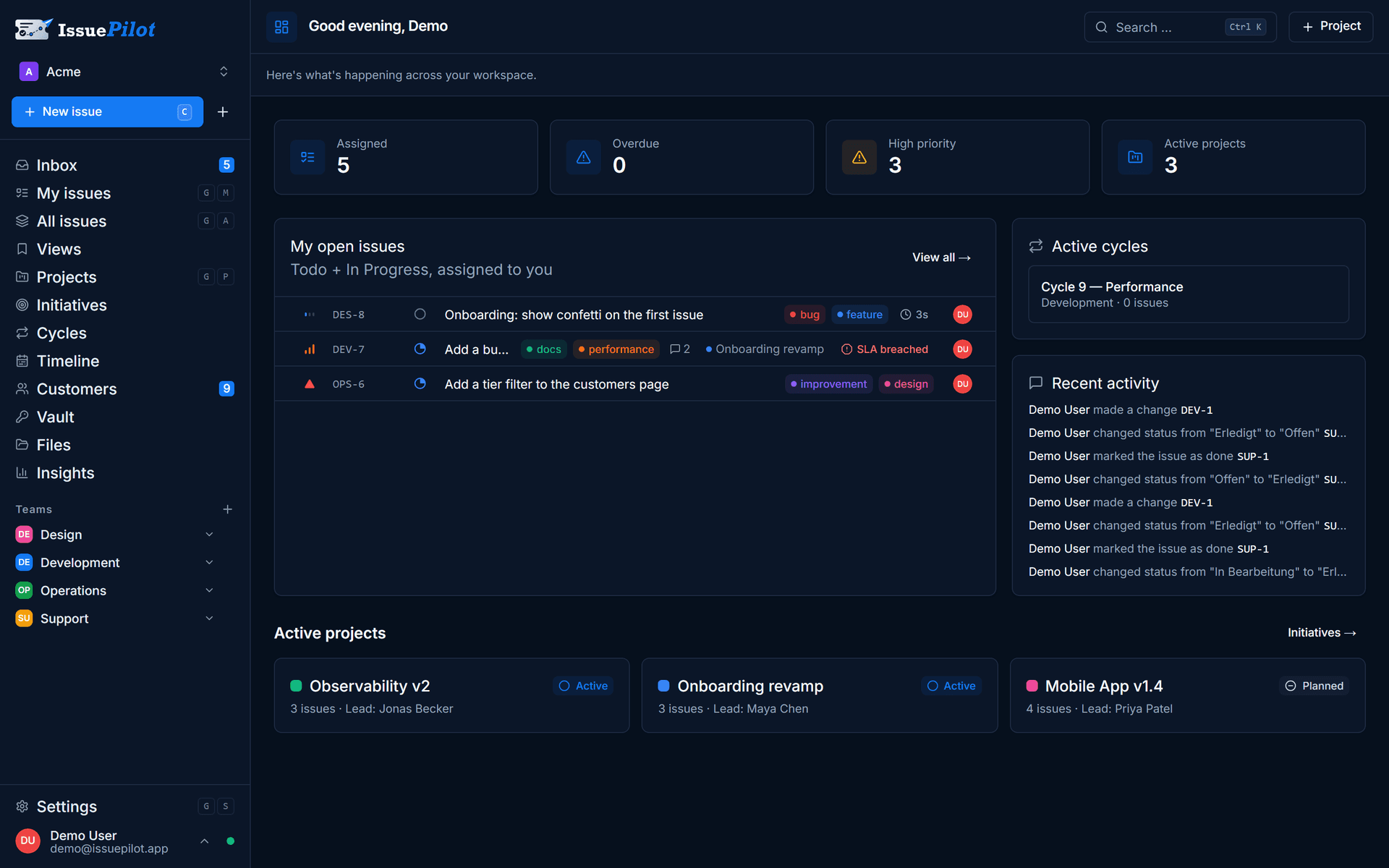Click the Support team SU badge

point(24,618)
